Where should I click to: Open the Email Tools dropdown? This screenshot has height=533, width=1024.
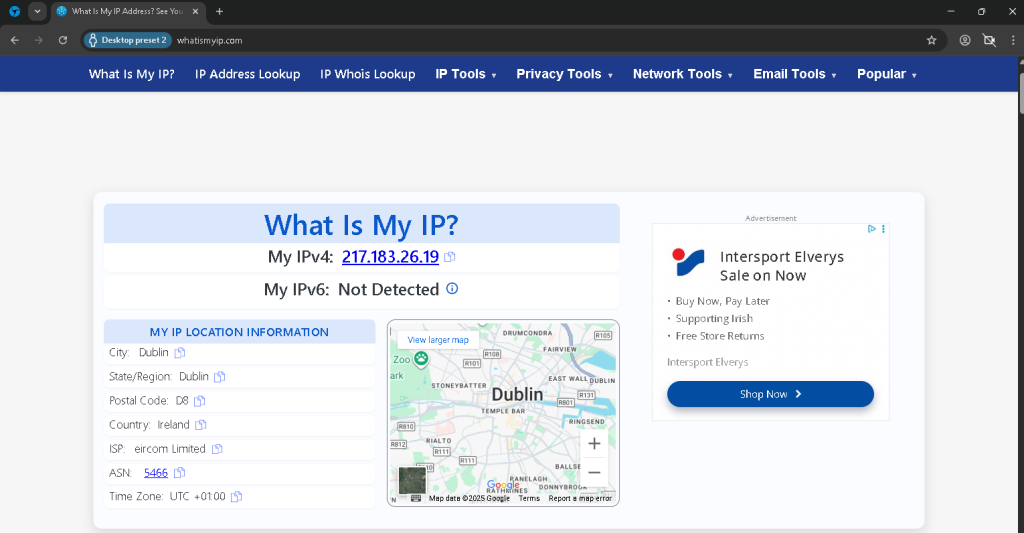coord(794,74)
